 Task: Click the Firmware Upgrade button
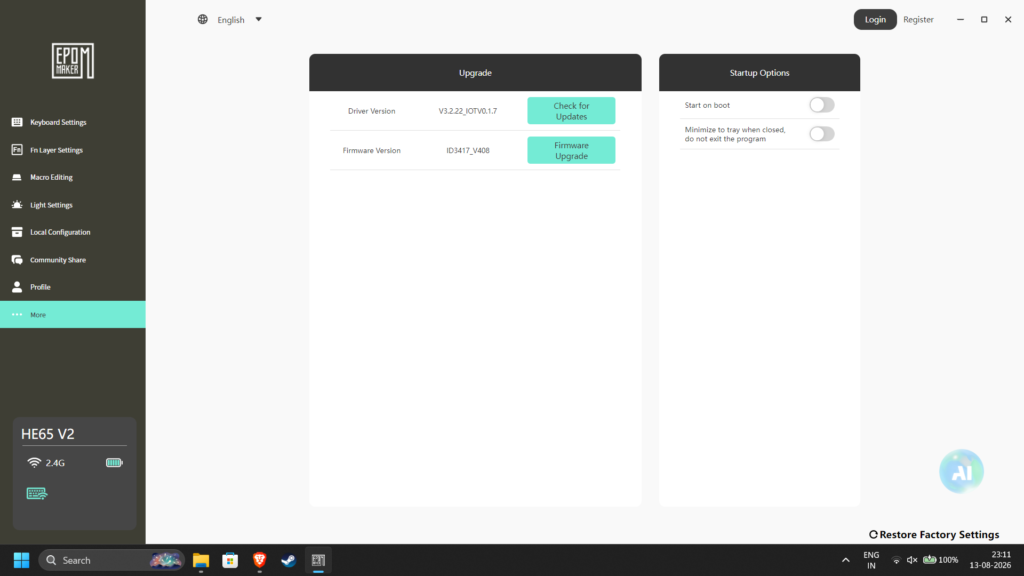pos(571,150)
